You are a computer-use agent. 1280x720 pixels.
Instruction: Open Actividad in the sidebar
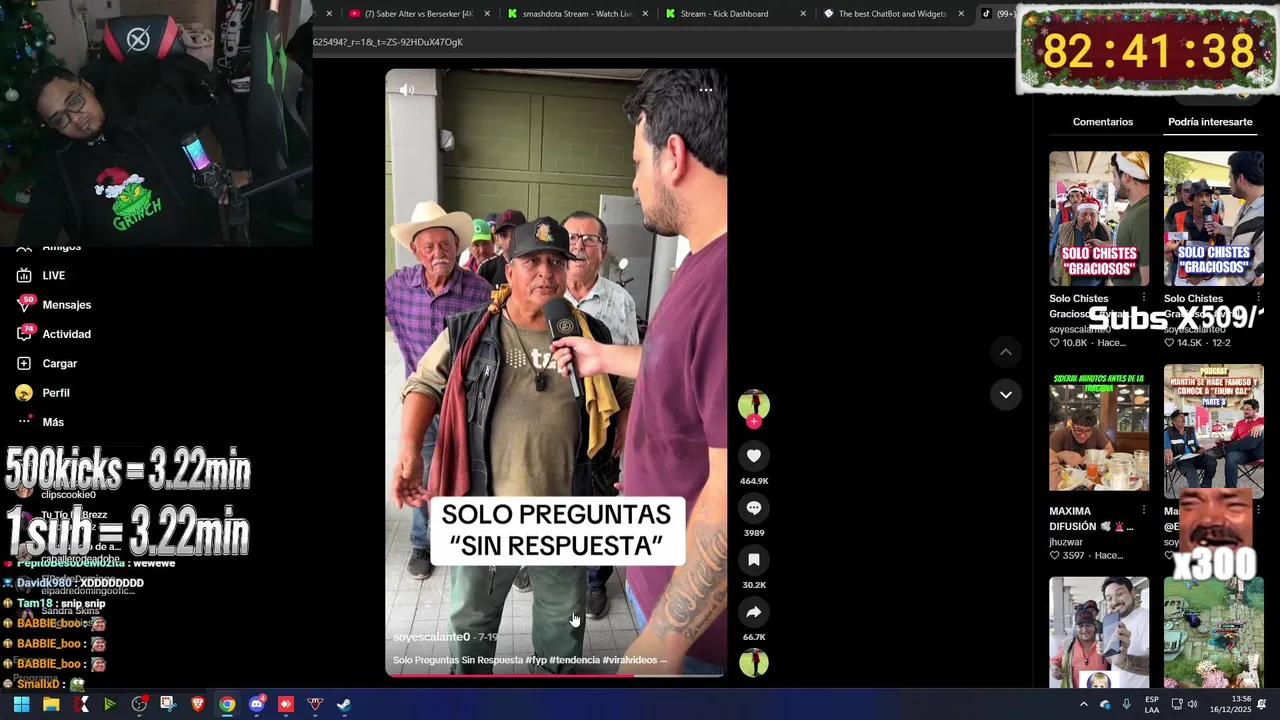point(67,334)
